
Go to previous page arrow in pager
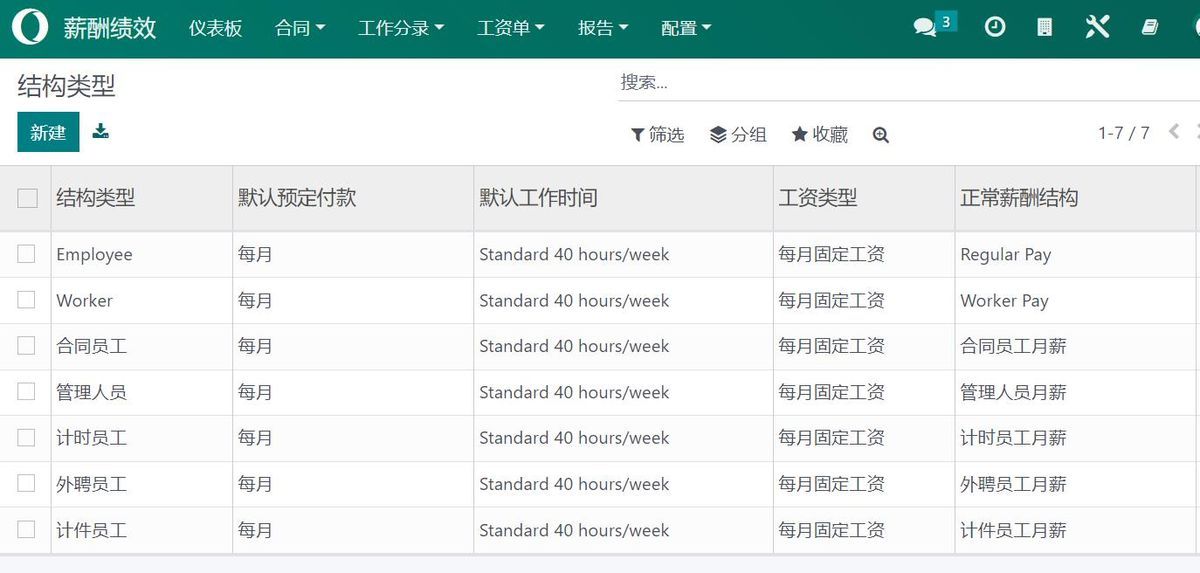pos(1174,131)
